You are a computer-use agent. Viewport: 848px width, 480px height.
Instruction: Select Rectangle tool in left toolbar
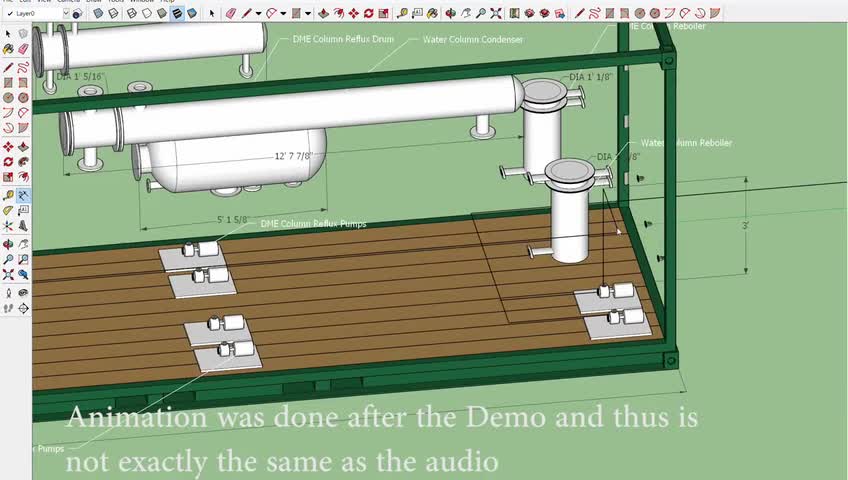coord(8,83)
